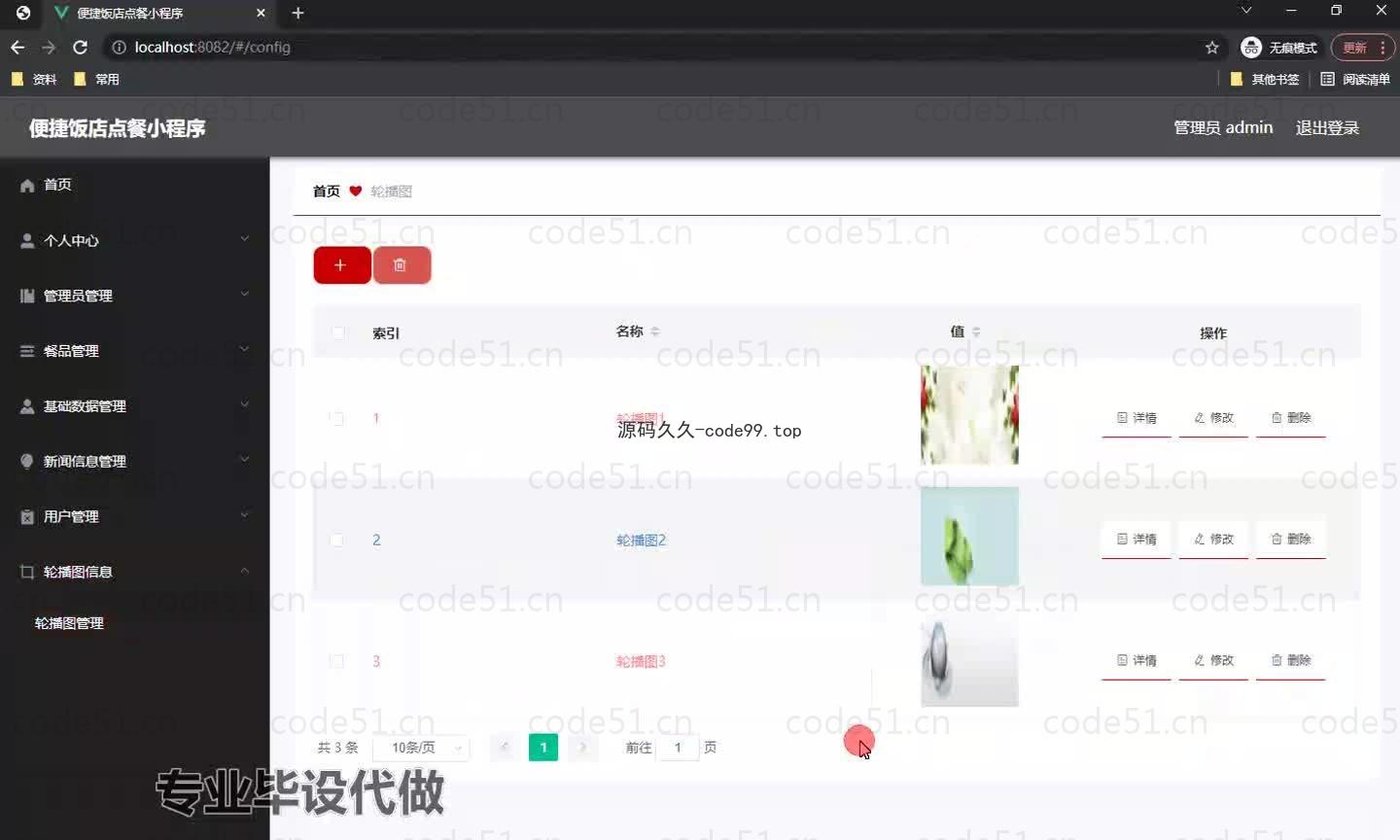1400x840 pixels.
Task: Click the 轮播图2 name cell
Action: pos(641,540)
